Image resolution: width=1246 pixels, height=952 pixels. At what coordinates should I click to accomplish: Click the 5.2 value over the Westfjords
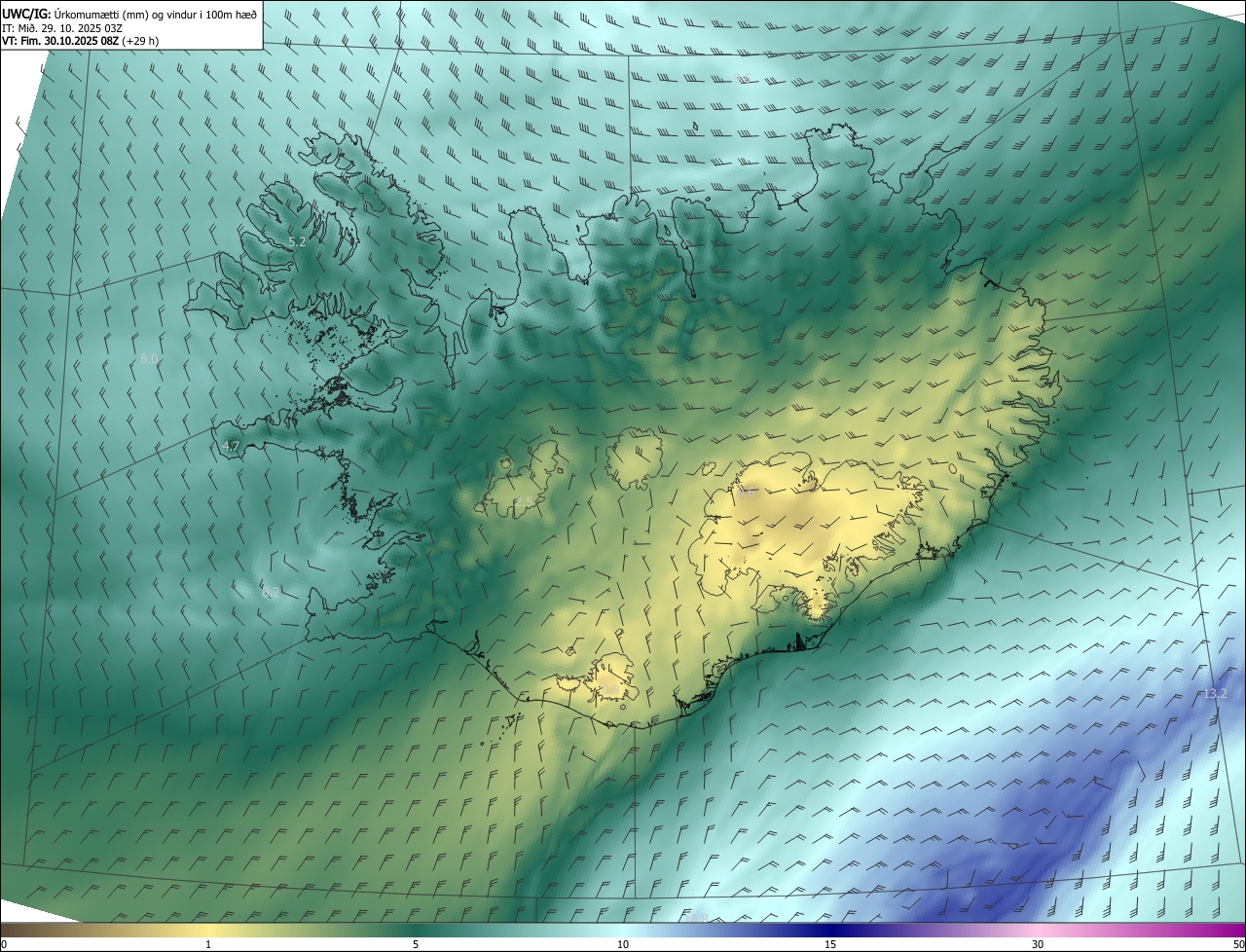297,241
